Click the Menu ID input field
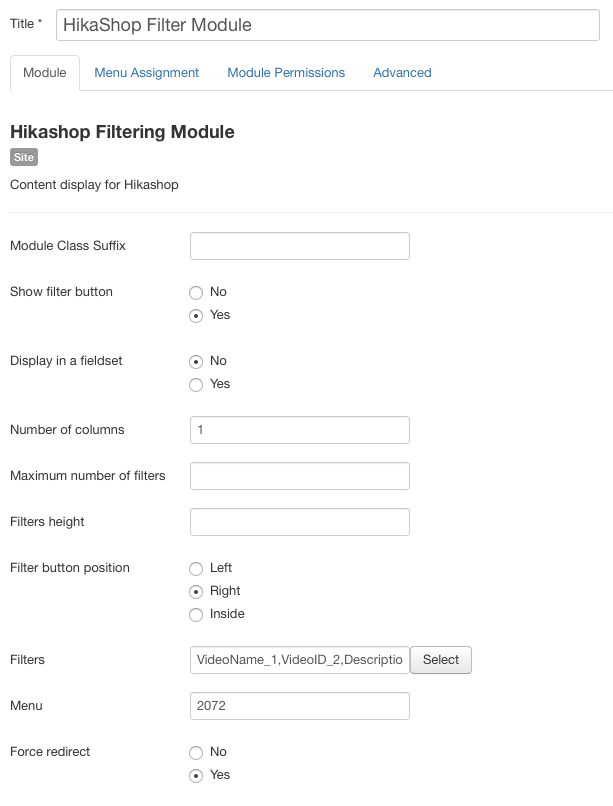Image resolution: width=613 pixels, height=806 pixels. [x=299, y=706]
